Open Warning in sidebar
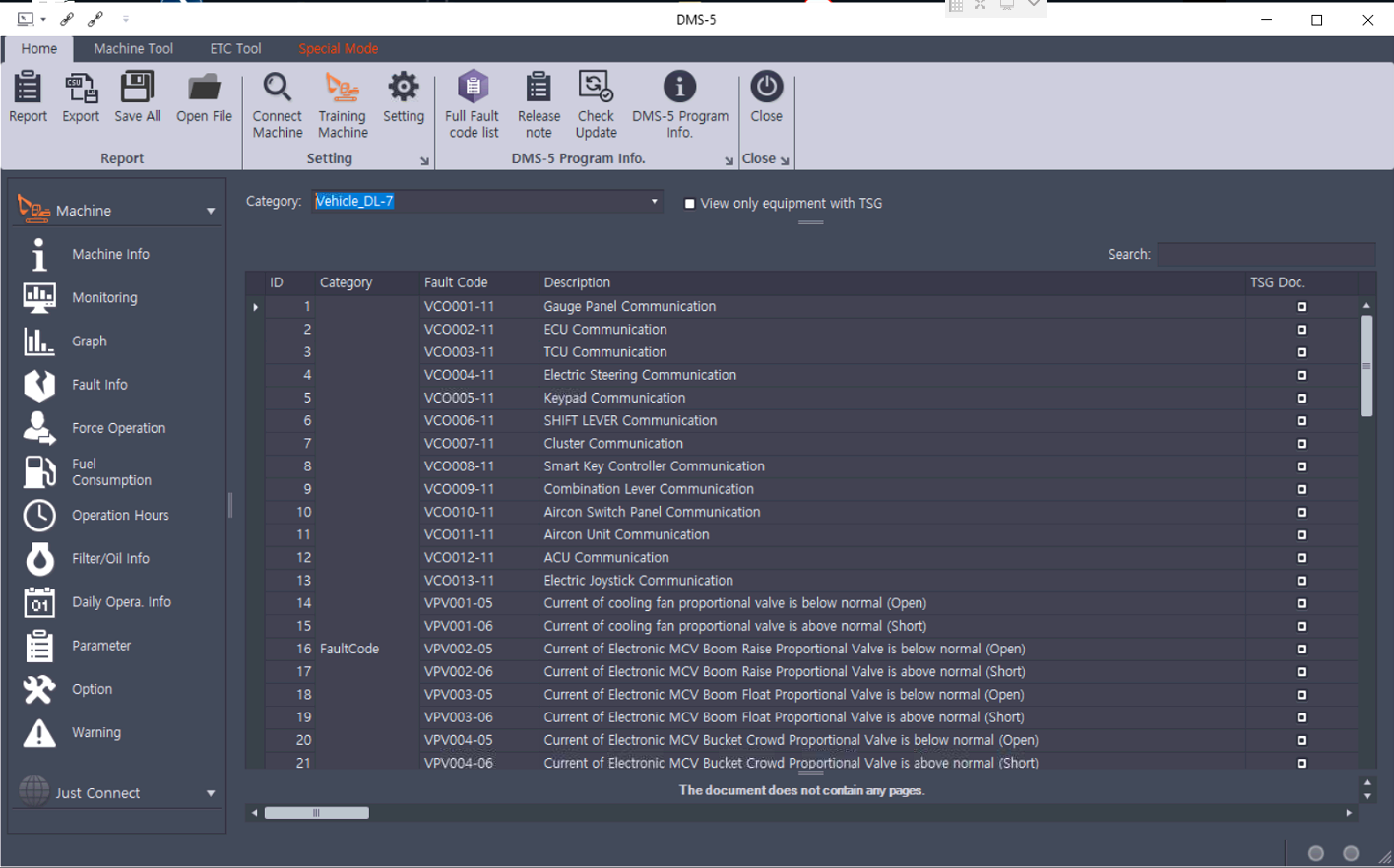The height and width of the screenshot is (868, 1394). tap(96, 732)
